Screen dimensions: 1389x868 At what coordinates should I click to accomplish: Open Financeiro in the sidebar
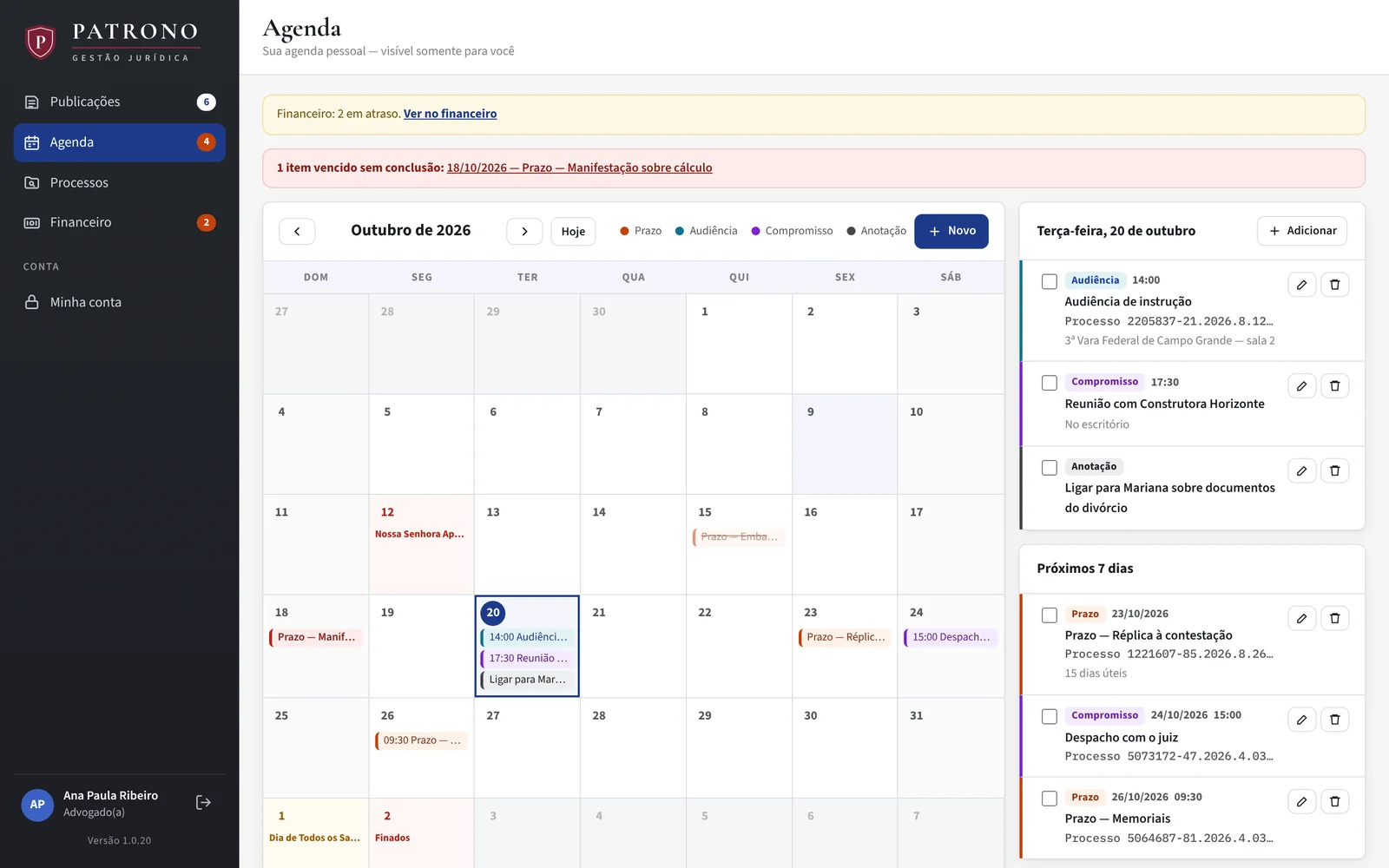coord(120,222)
